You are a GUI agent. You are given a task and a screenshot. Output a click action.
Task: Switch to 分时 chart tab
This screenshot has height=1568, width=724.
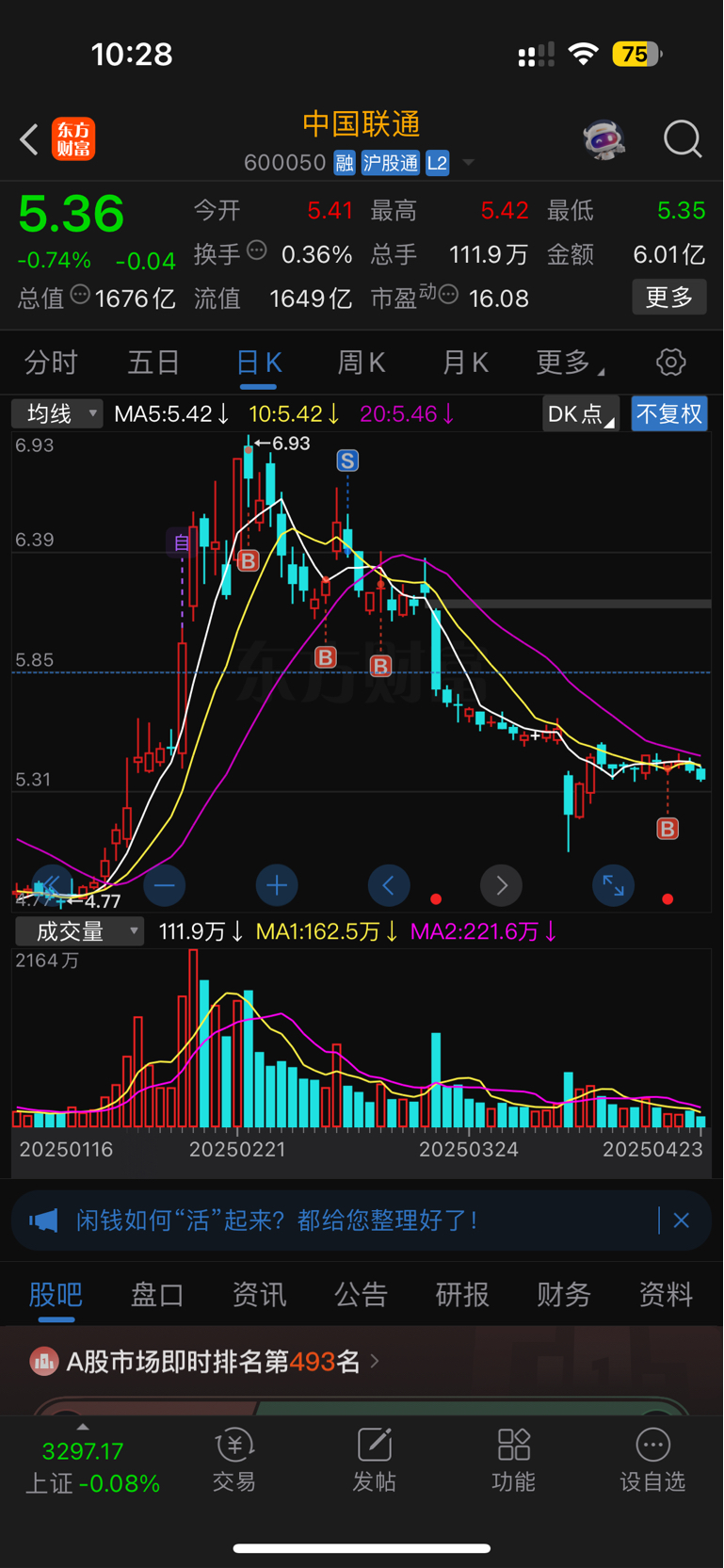coord(51,363)
